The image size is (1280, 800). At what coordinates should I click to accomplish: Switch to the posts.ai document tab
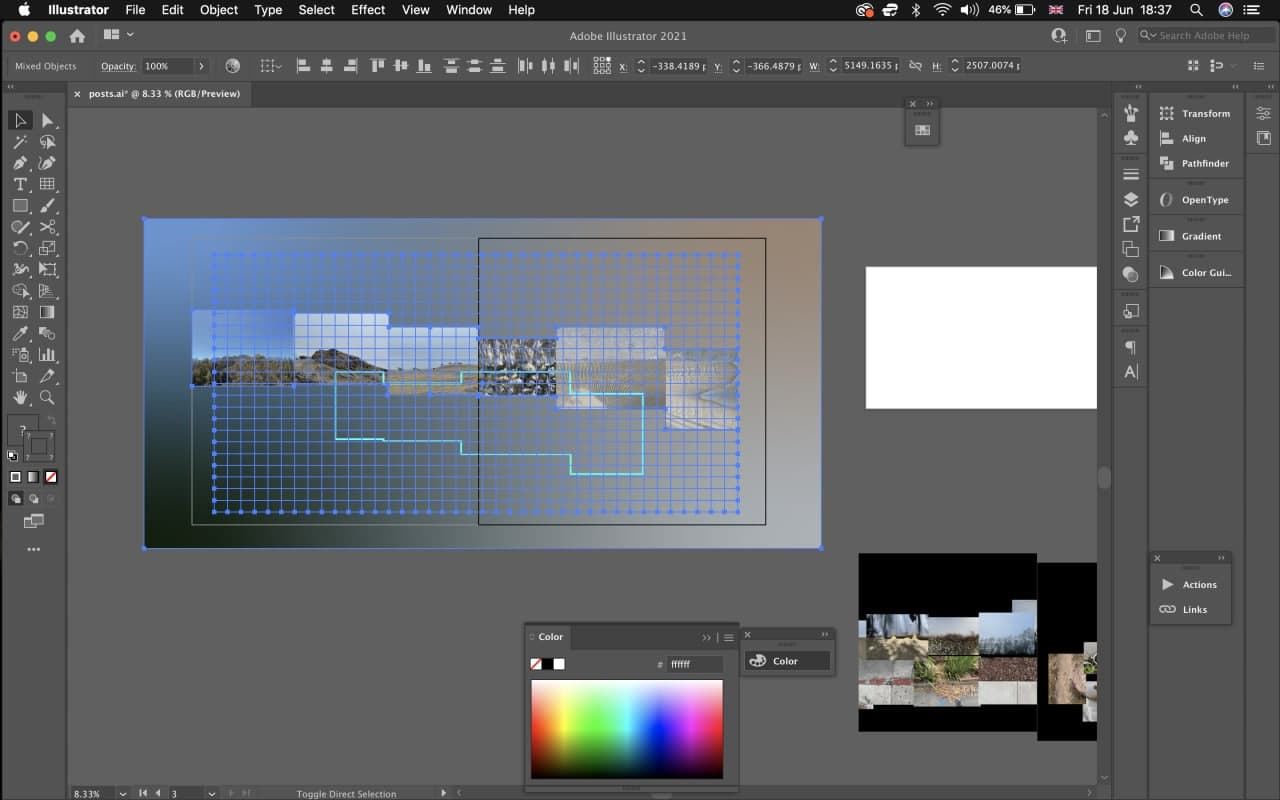tap(164, 93)
